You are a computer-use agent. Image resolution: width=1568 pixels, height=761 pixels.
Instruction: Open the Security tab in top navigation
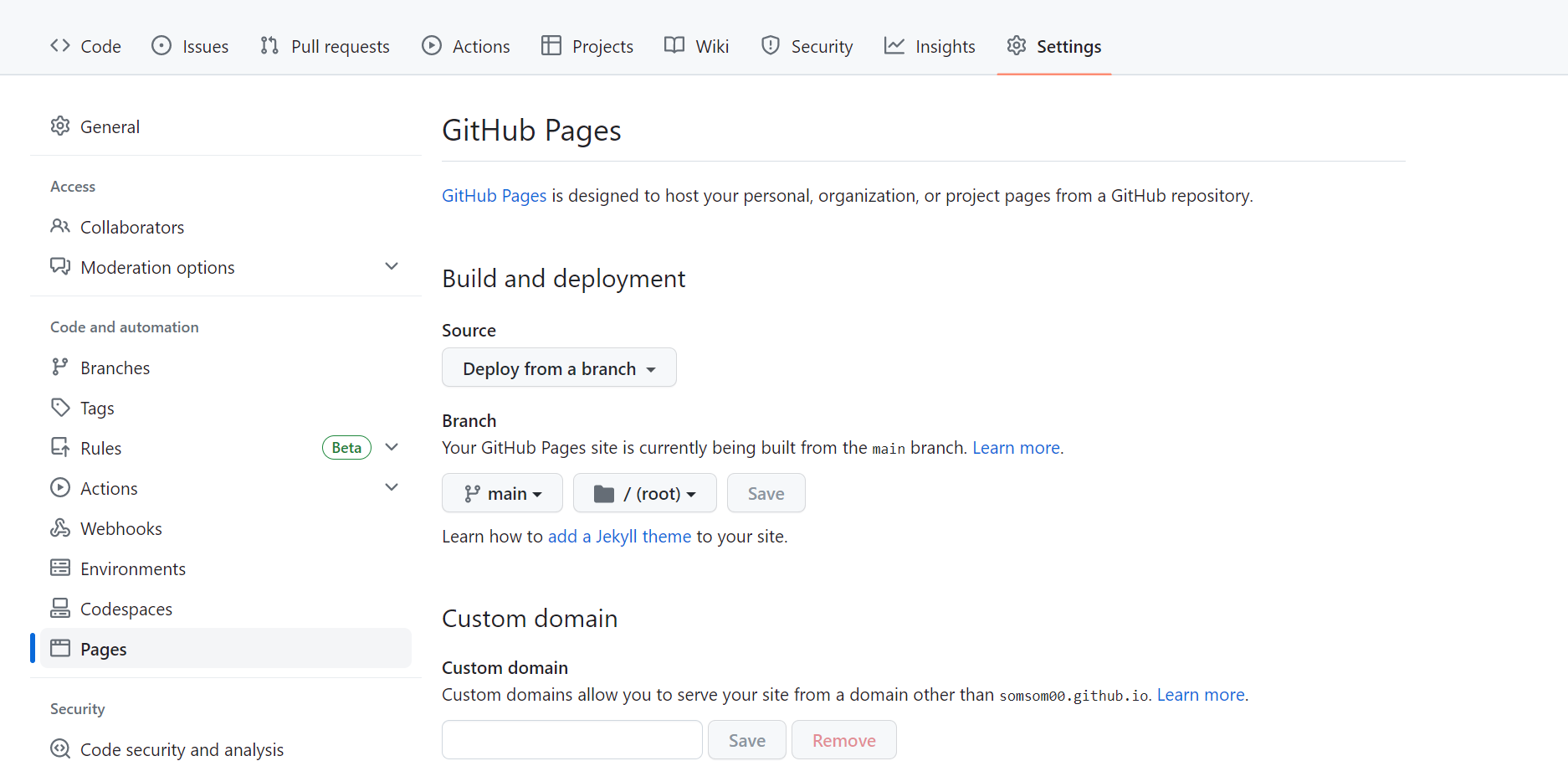(807, 46)
